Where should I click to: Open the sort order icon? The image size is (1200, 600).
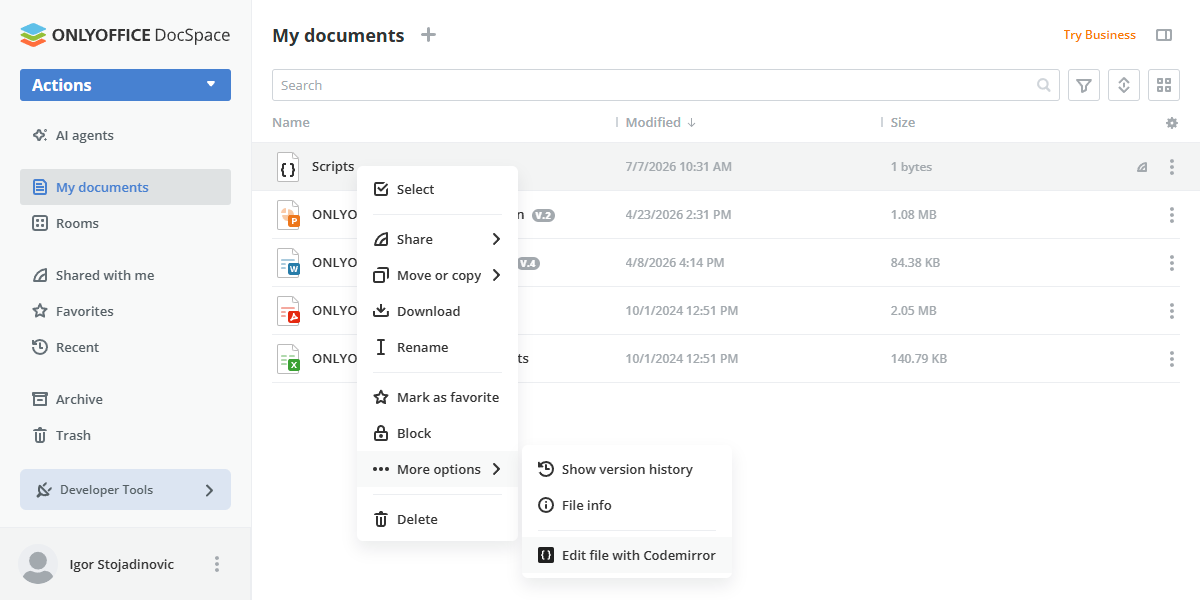1124,85
